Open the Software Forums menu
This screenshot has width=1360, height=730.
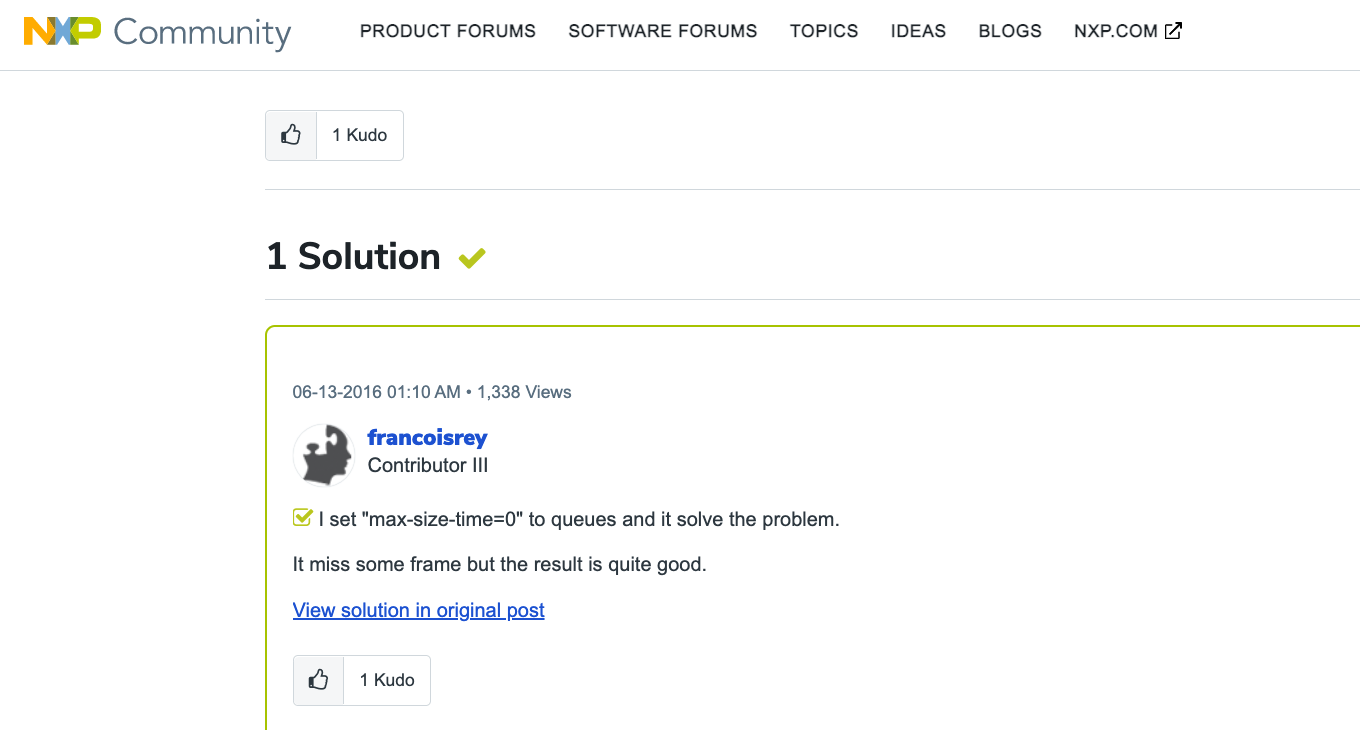click(662, 31)
